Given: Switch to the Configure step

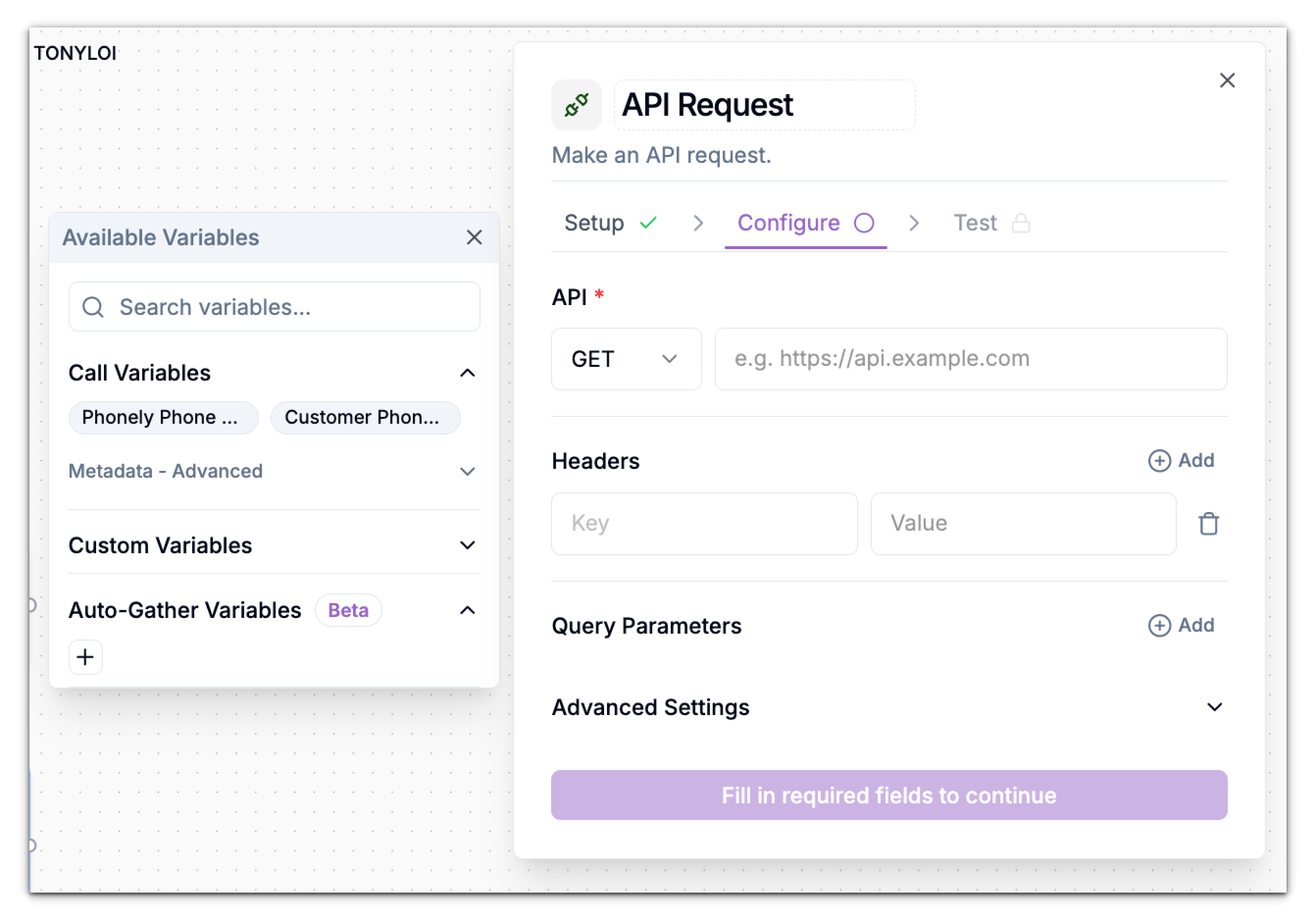Looking at the screenshot, I should click(789, 223).
